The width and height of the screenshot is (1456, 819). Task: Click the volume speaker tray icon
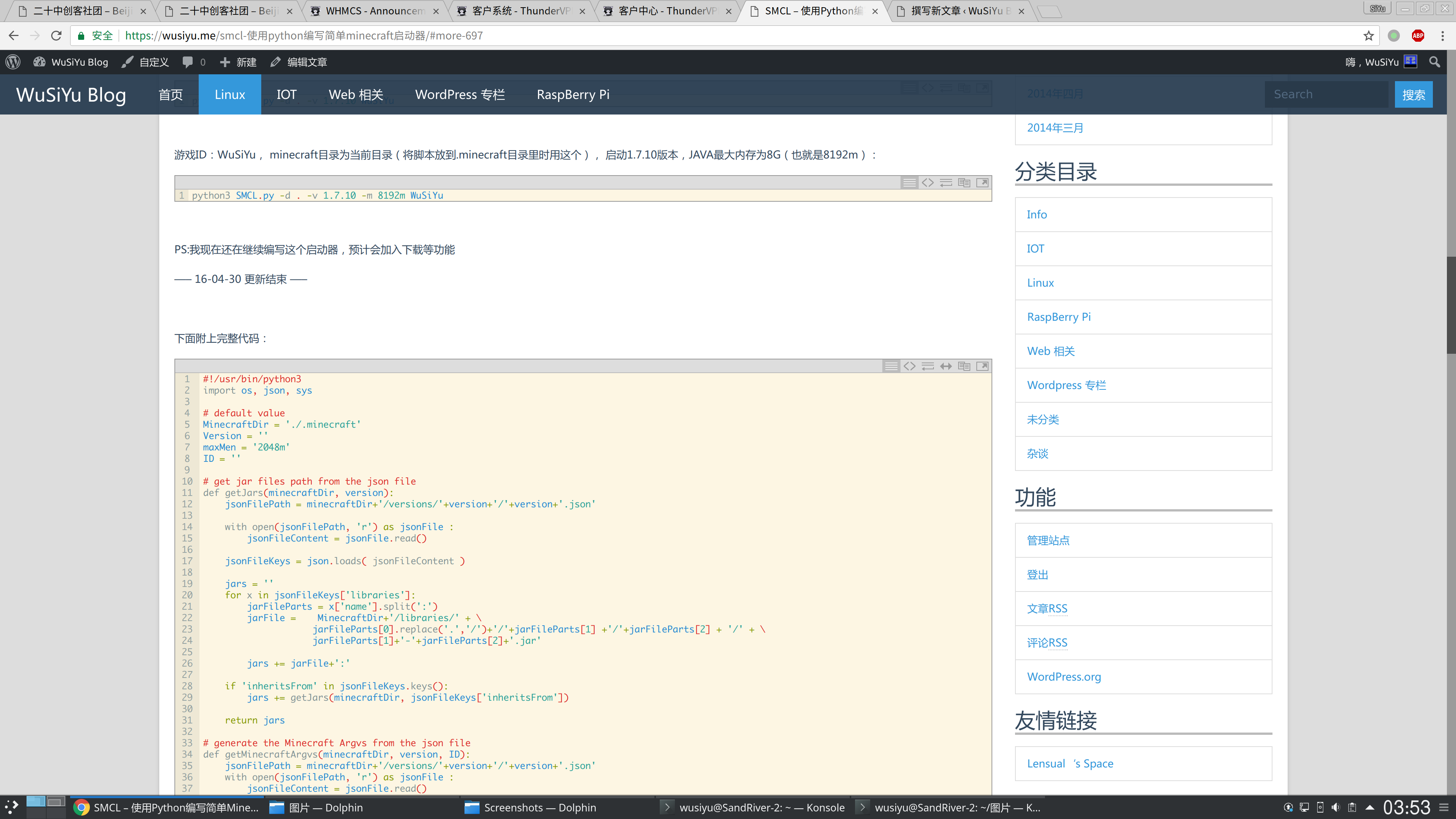pos(1335,807)
